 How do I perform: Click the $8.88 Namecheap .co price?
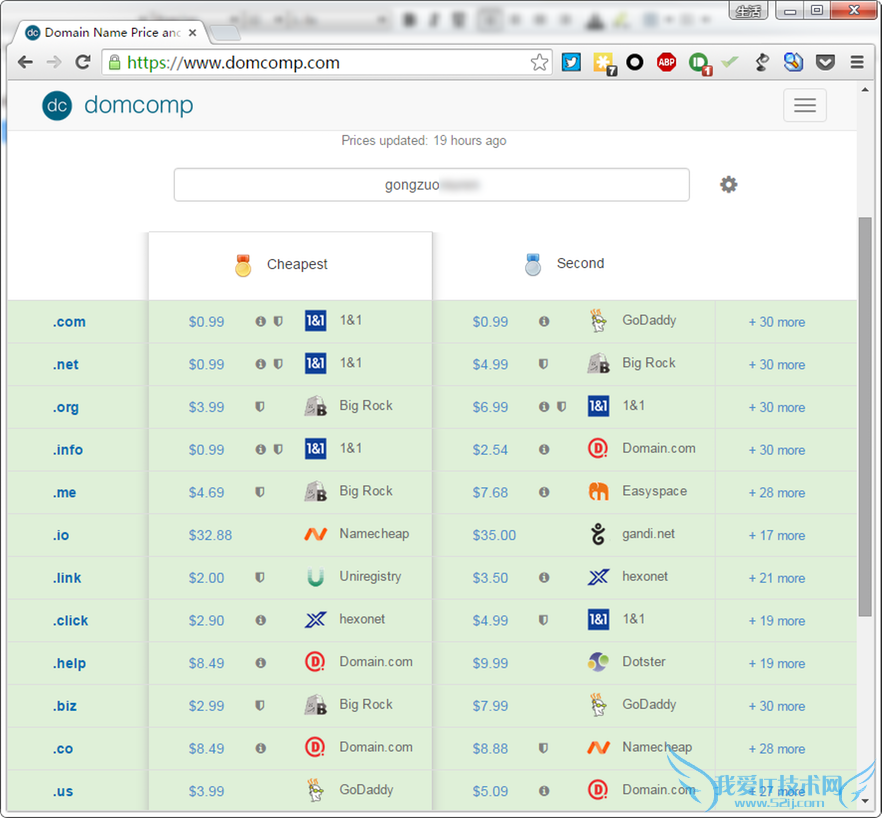490,749
